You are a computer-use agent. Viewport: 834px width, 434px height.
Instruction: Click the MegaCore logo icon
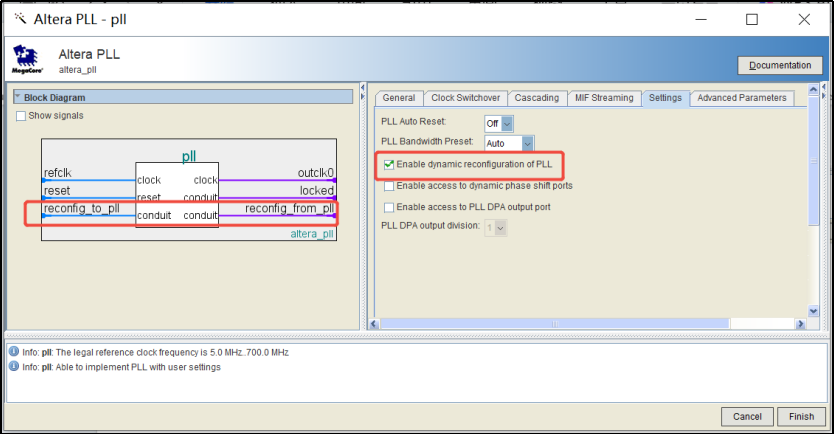coord(26,59)
